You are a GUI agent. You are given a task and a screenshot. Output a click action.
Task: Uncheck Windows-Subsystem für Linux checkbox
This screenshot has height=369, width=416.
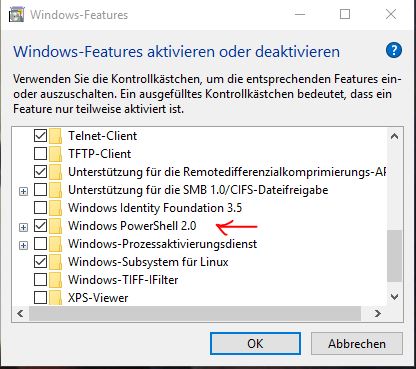(x=40, y=262)
